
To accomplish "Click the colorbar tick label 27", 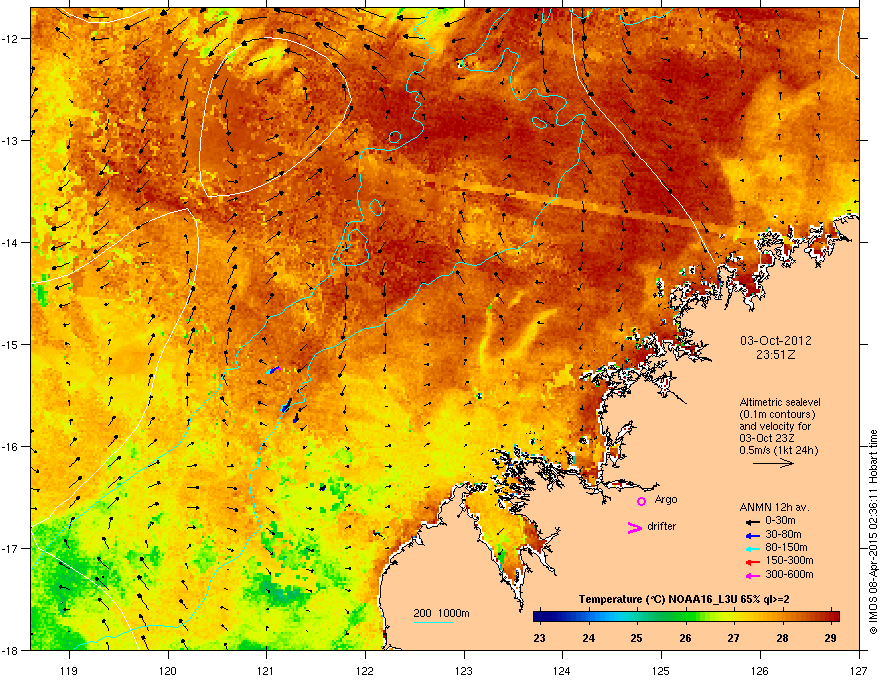I will pyautogui.click(x=734, y=638).
